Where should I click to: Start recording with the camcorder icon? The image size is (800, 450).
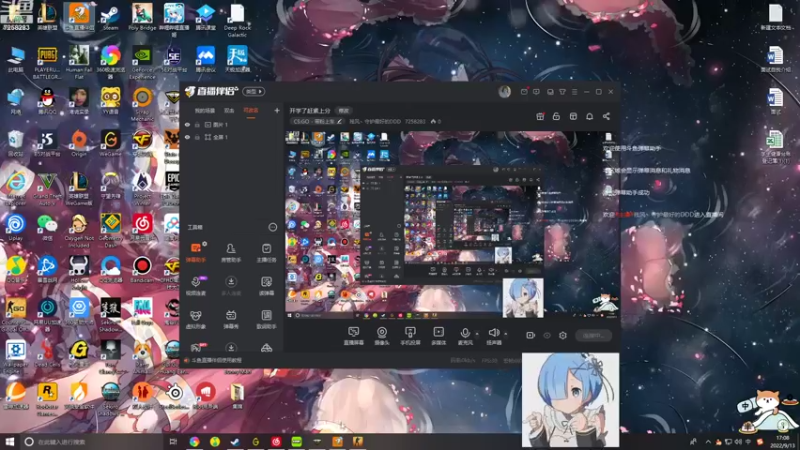pyautogui.click(x=531, y=335)
